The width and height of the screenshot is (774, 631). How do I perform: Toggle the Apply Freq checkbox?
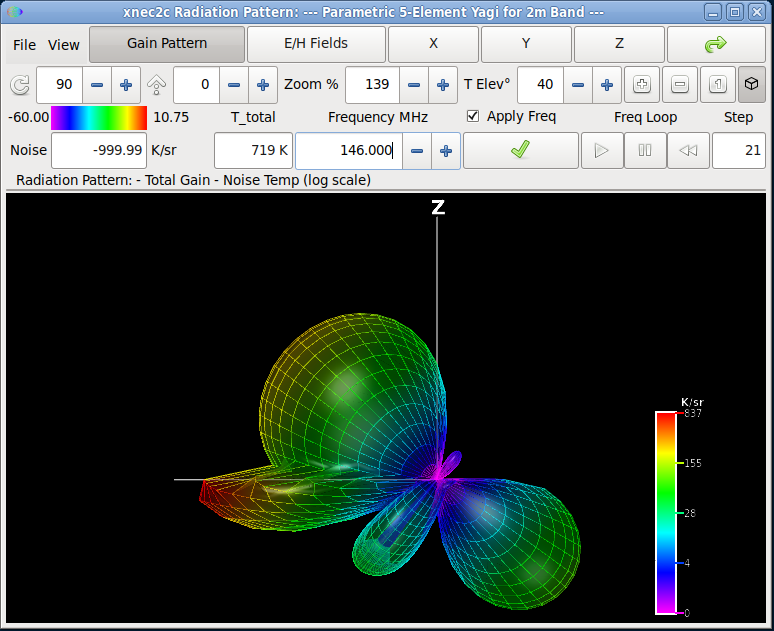473,116
